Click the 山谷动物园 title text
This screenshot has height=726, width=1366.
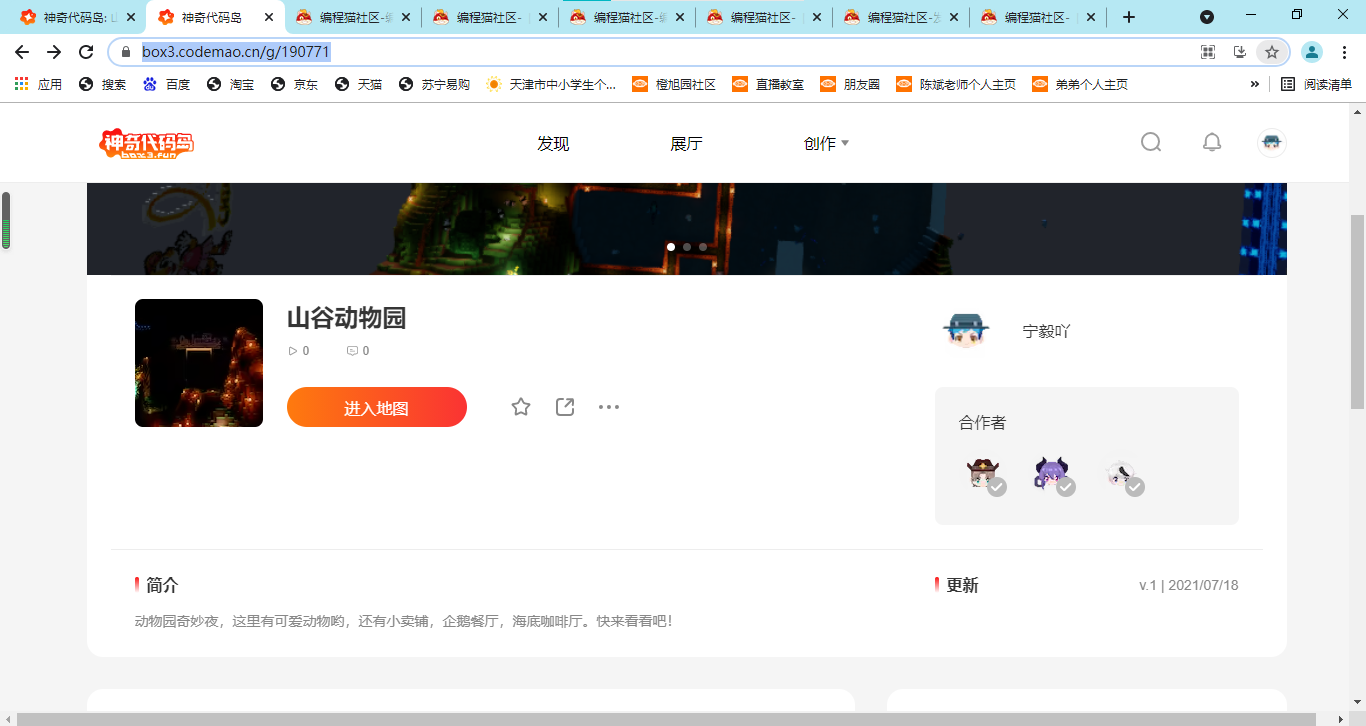tap(346, 319)
